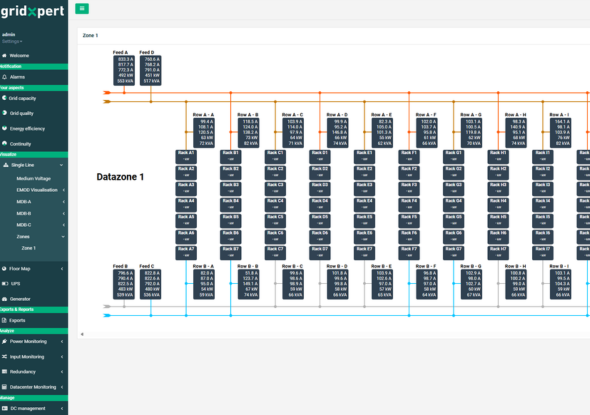Click the Power Monitoring icon

(x=5, y=341)
